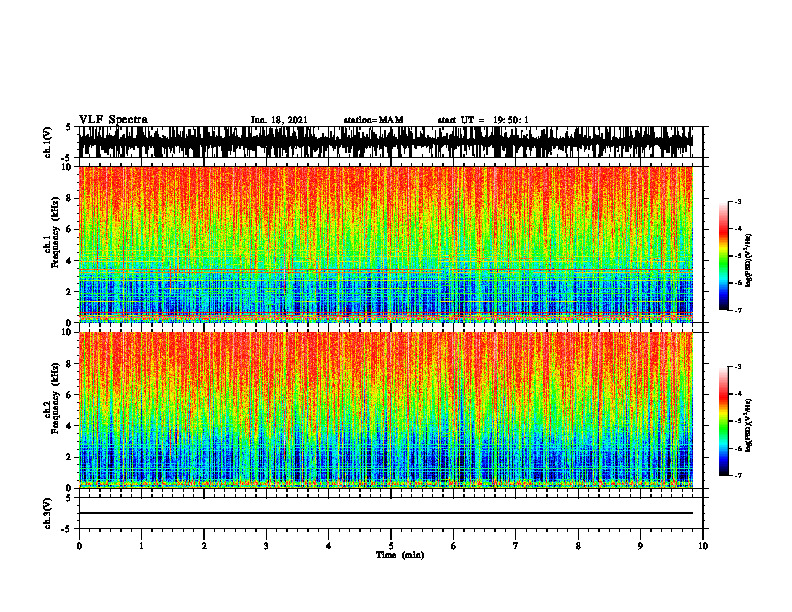Select the ch.2 "Frequency (kHz)" axis label
This screenshot has height=612, width=792.
(x=55, y=398)
